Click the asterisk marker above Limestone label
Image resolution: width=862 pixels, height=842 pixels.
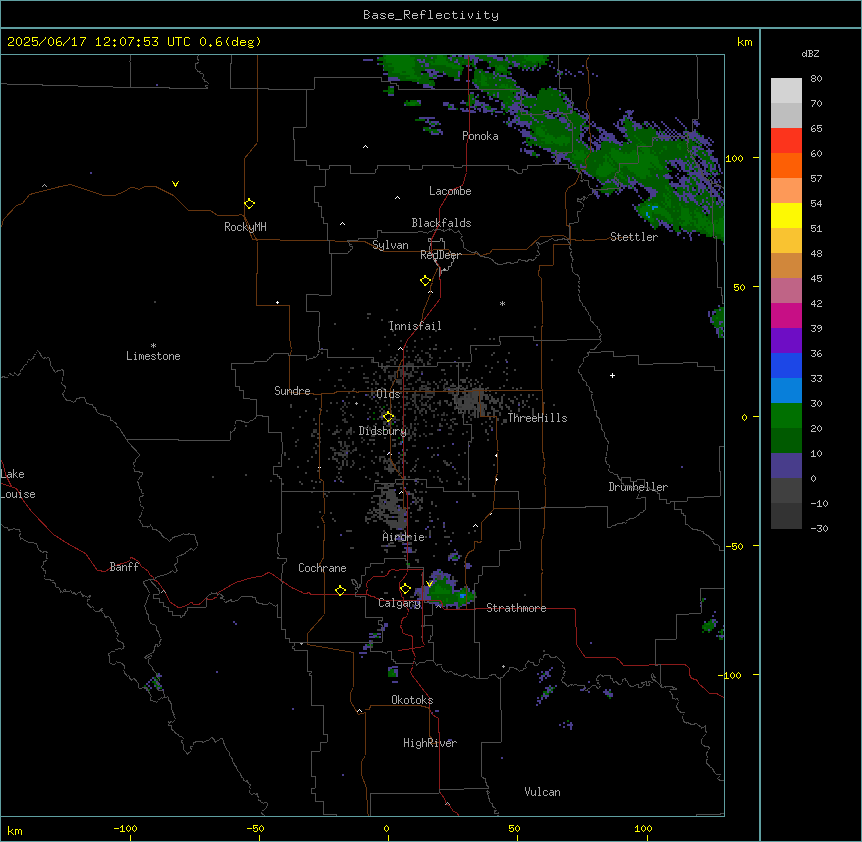coord(153,346)
